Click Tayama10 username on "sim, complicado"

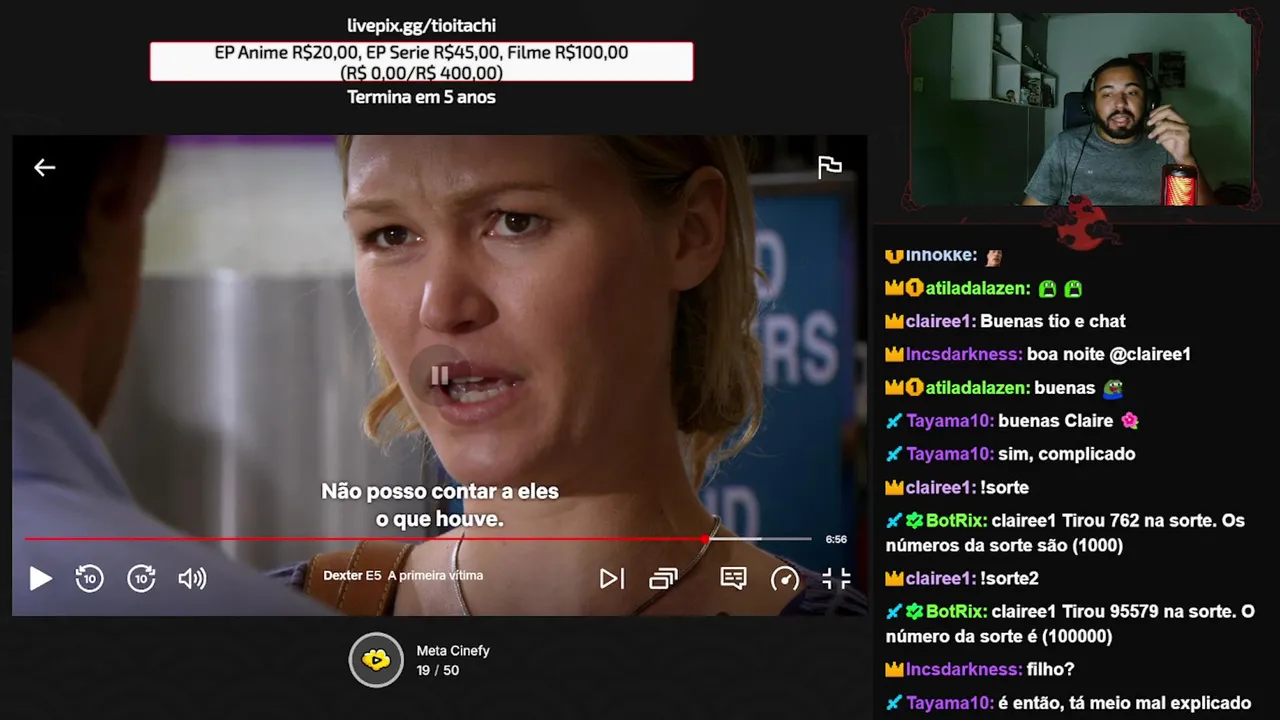950,454
